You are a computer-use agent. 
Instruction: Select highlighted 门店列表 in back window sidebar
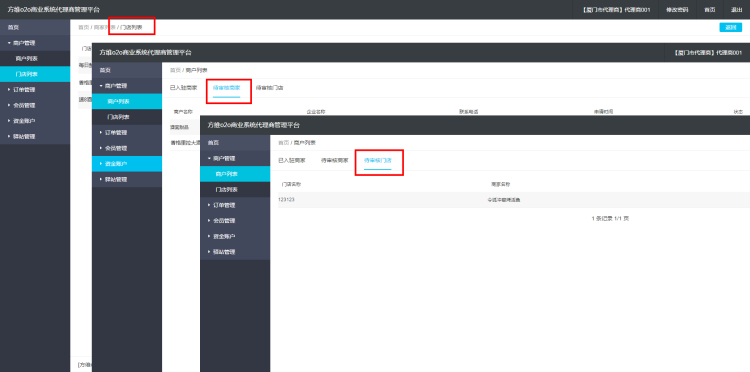coord(35,74)
